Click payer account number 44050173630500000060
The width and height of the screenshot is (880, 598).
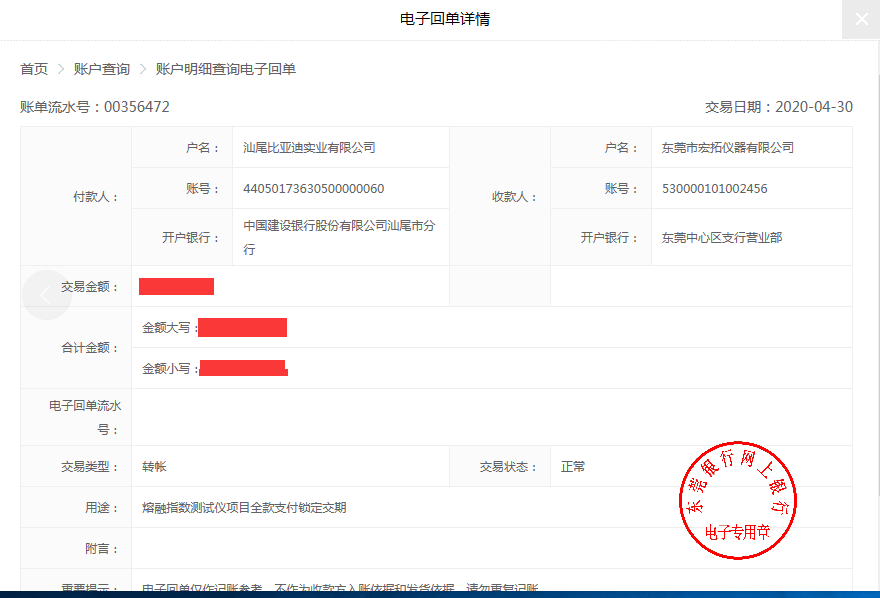pos(314,188)
